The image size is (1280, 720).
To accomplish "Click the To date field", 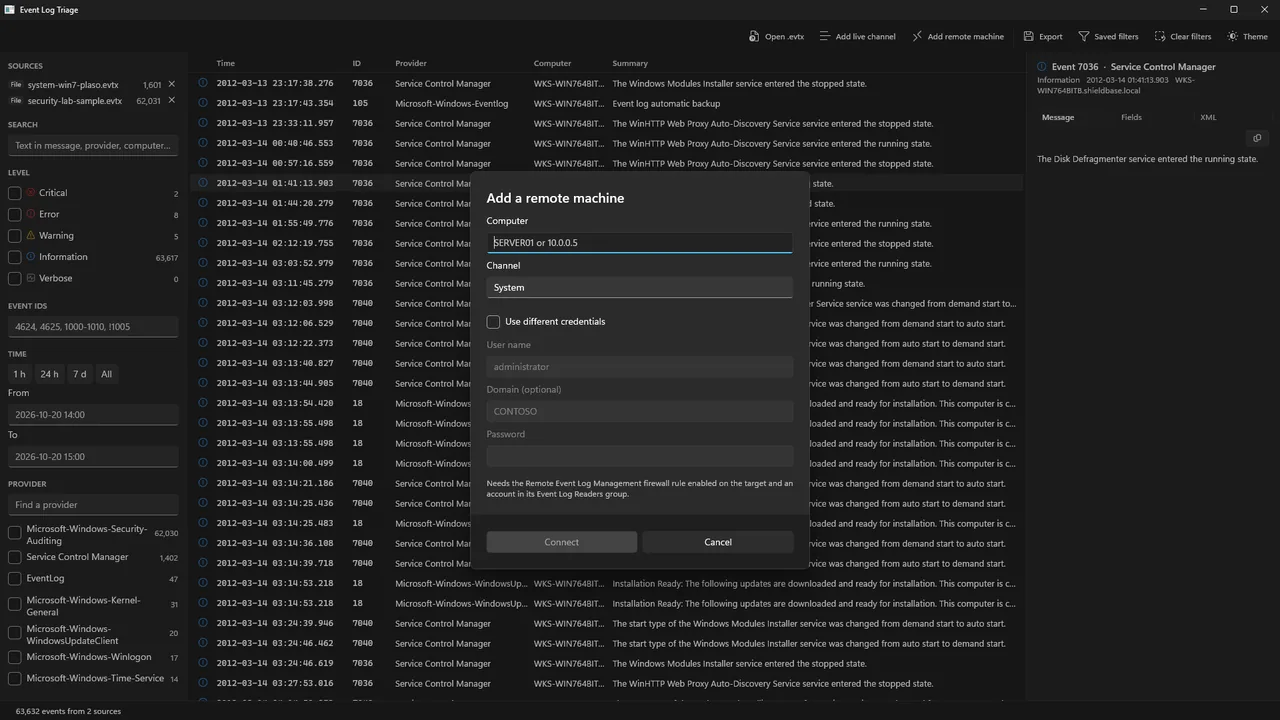I will tap(93, 456).
